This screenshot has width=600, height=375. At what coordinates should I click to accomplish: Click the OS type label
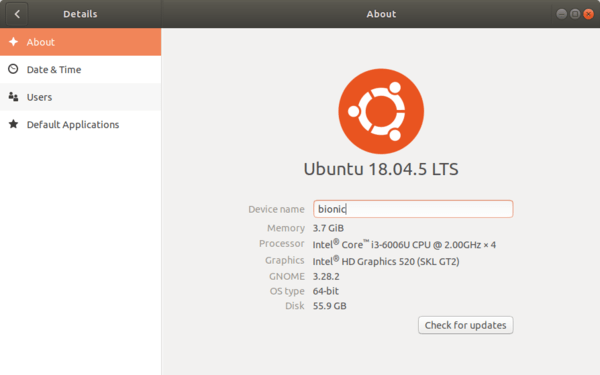[287, 291]
